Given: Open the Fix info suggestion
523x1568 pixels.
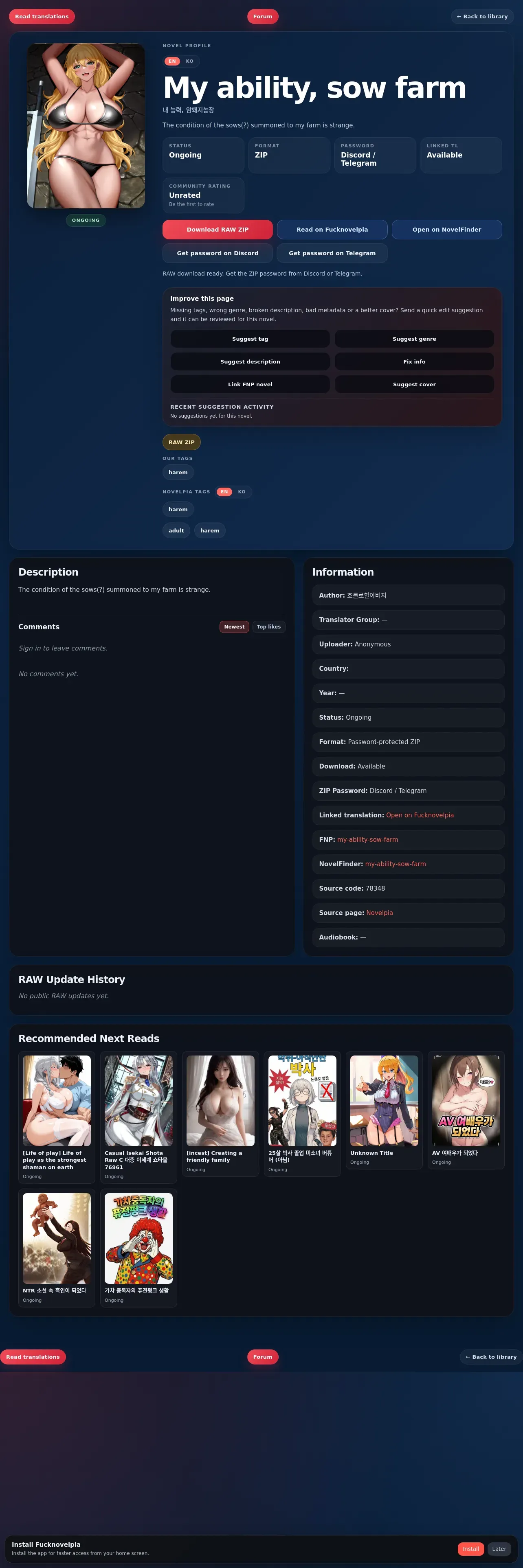Looking at the screenshot, I should pos(414,361).
